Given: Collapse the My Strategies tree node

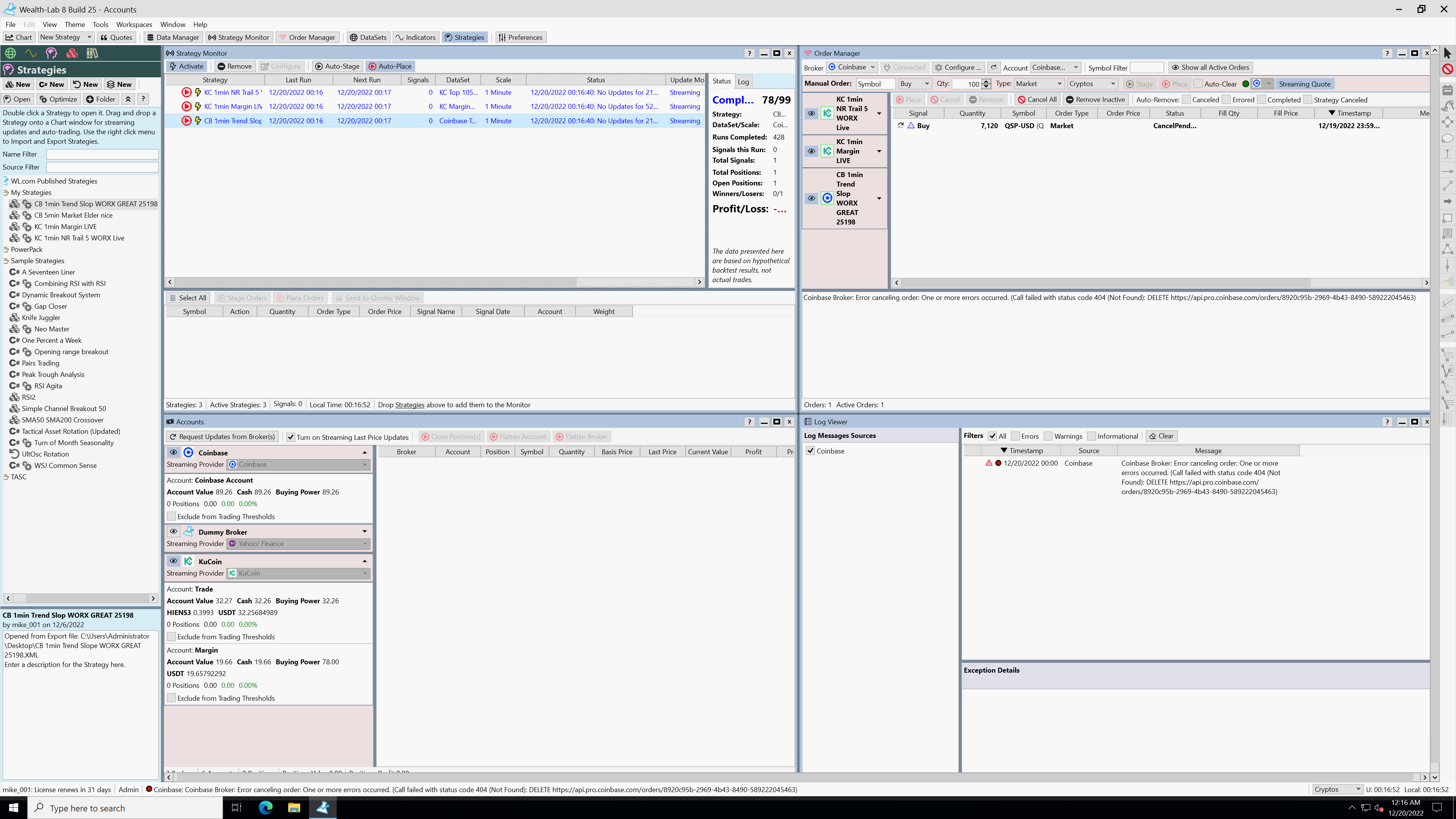Looking at the screenshot, I should click(x=6, y=193).
